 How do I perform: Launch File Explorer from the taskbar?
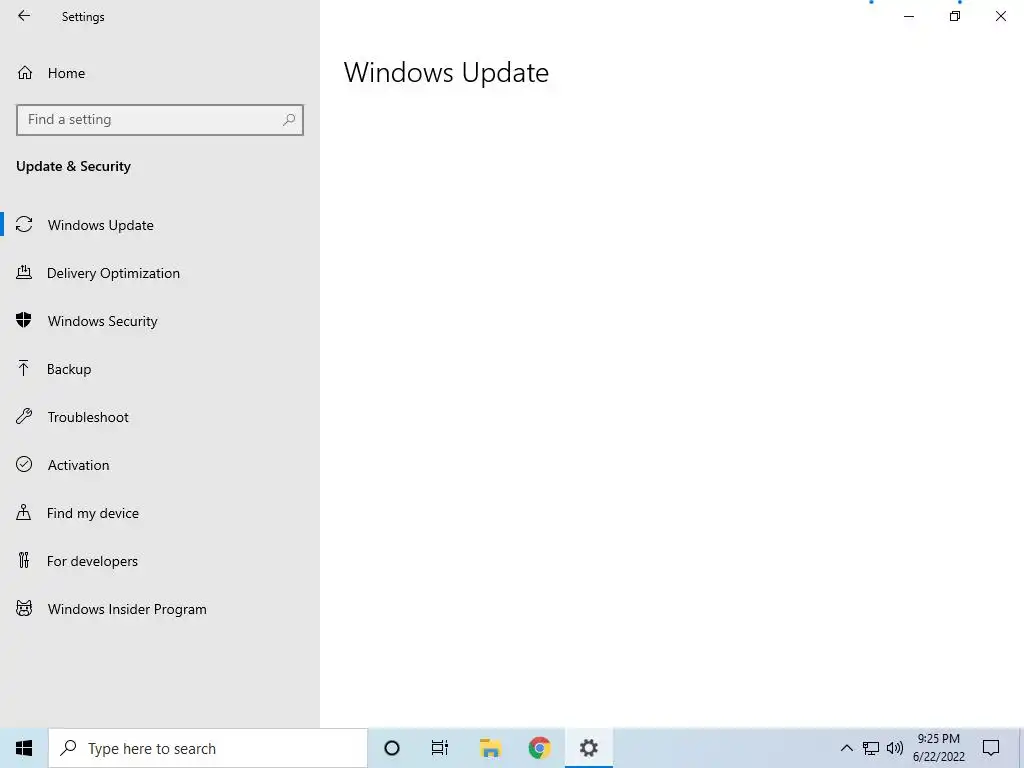tap(490, 748)
